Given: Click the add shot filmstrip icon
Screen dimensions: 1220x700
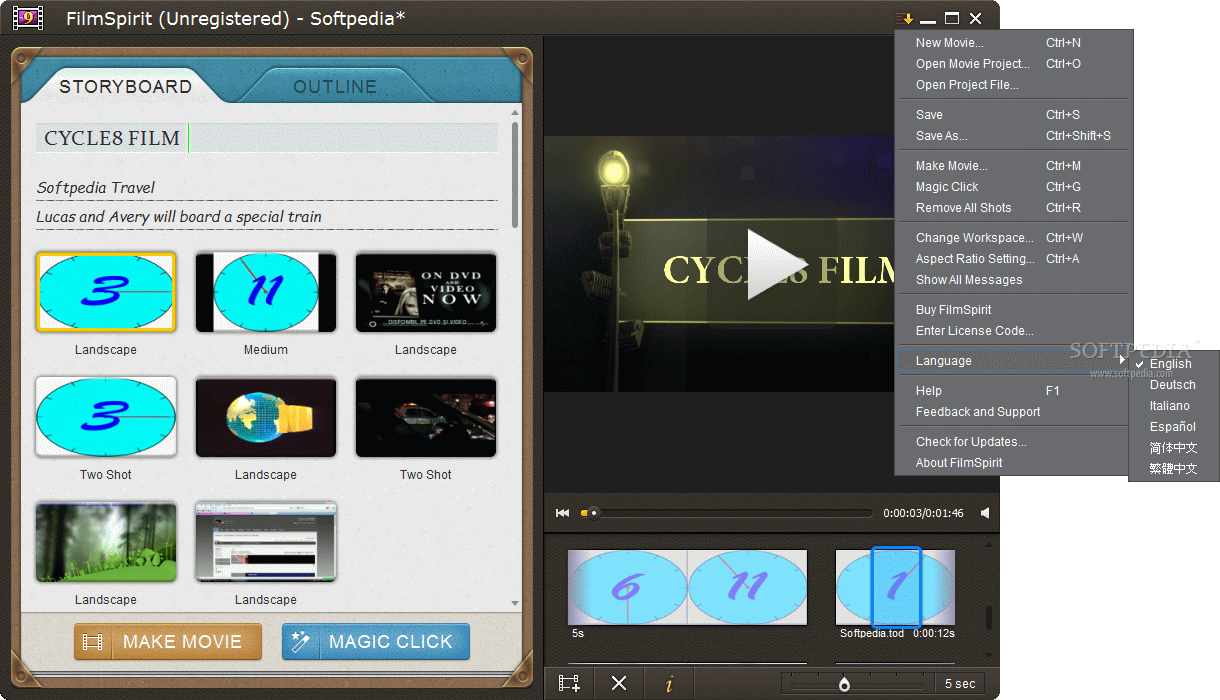Looking at the screenshot, I should click(x=569, y=684).
